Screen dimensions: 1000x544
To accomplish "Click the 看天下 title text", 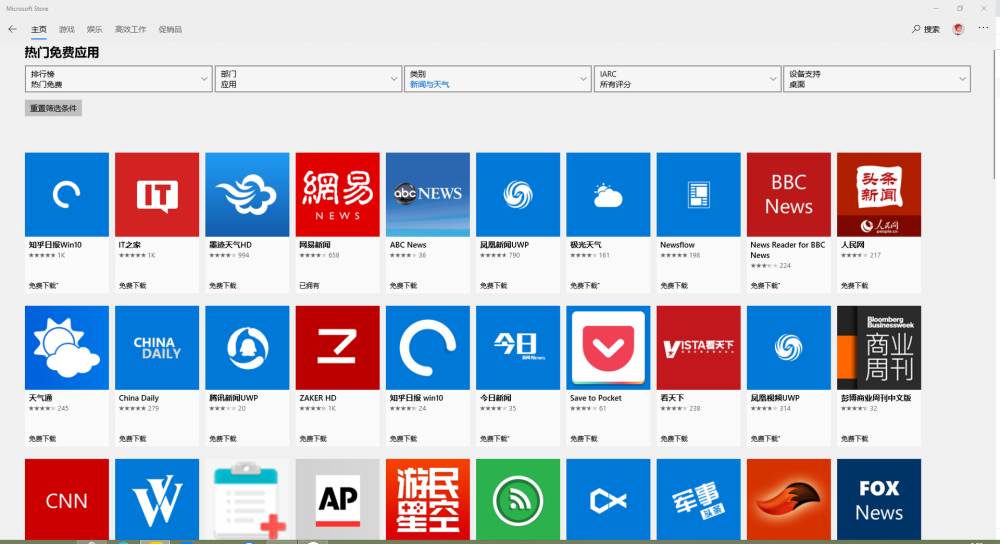I will pyautogui.click(x=672, y=398).
